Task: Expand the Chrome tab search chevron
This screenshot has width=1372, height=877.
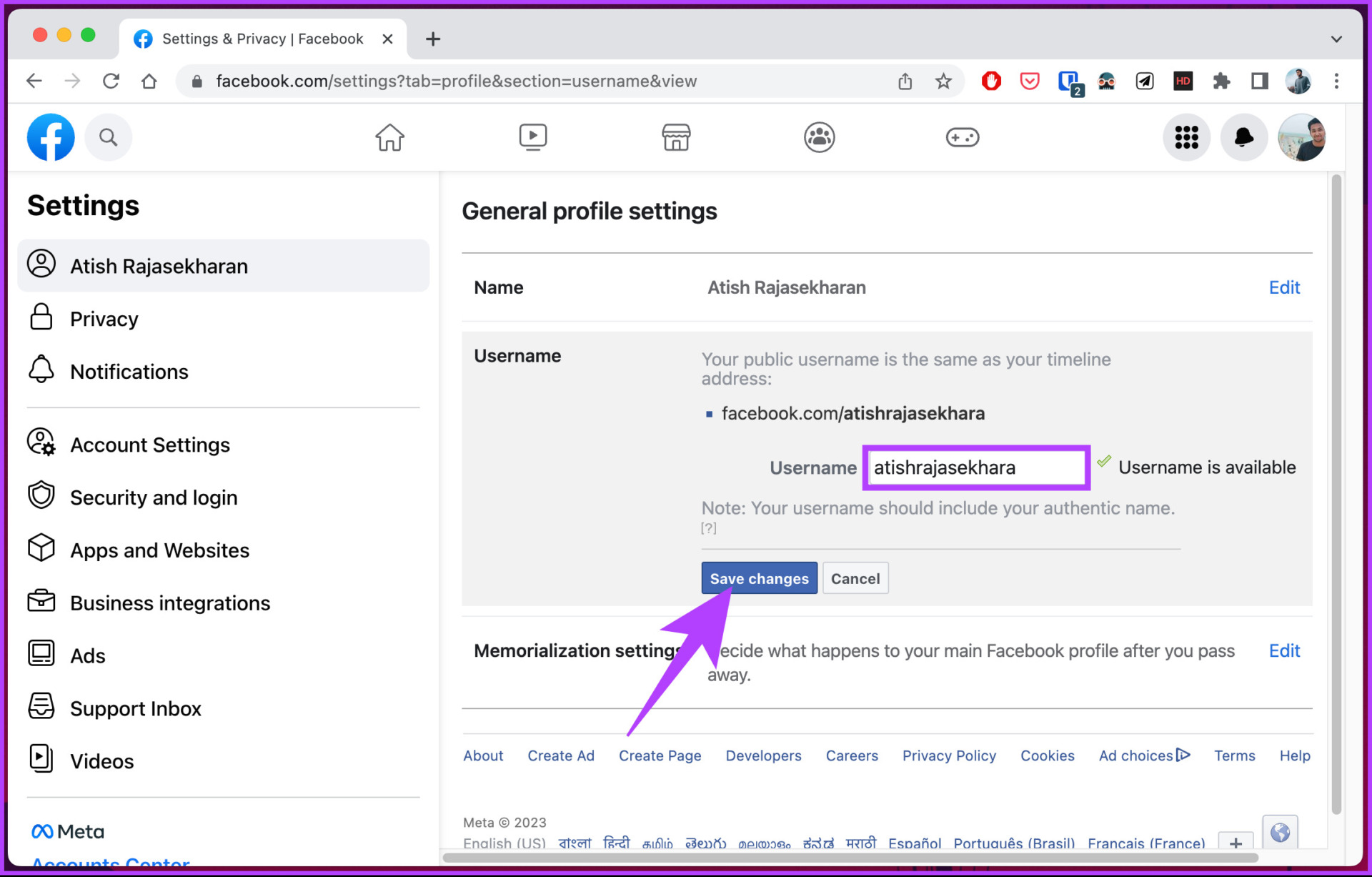Action: click(1336, 39)
